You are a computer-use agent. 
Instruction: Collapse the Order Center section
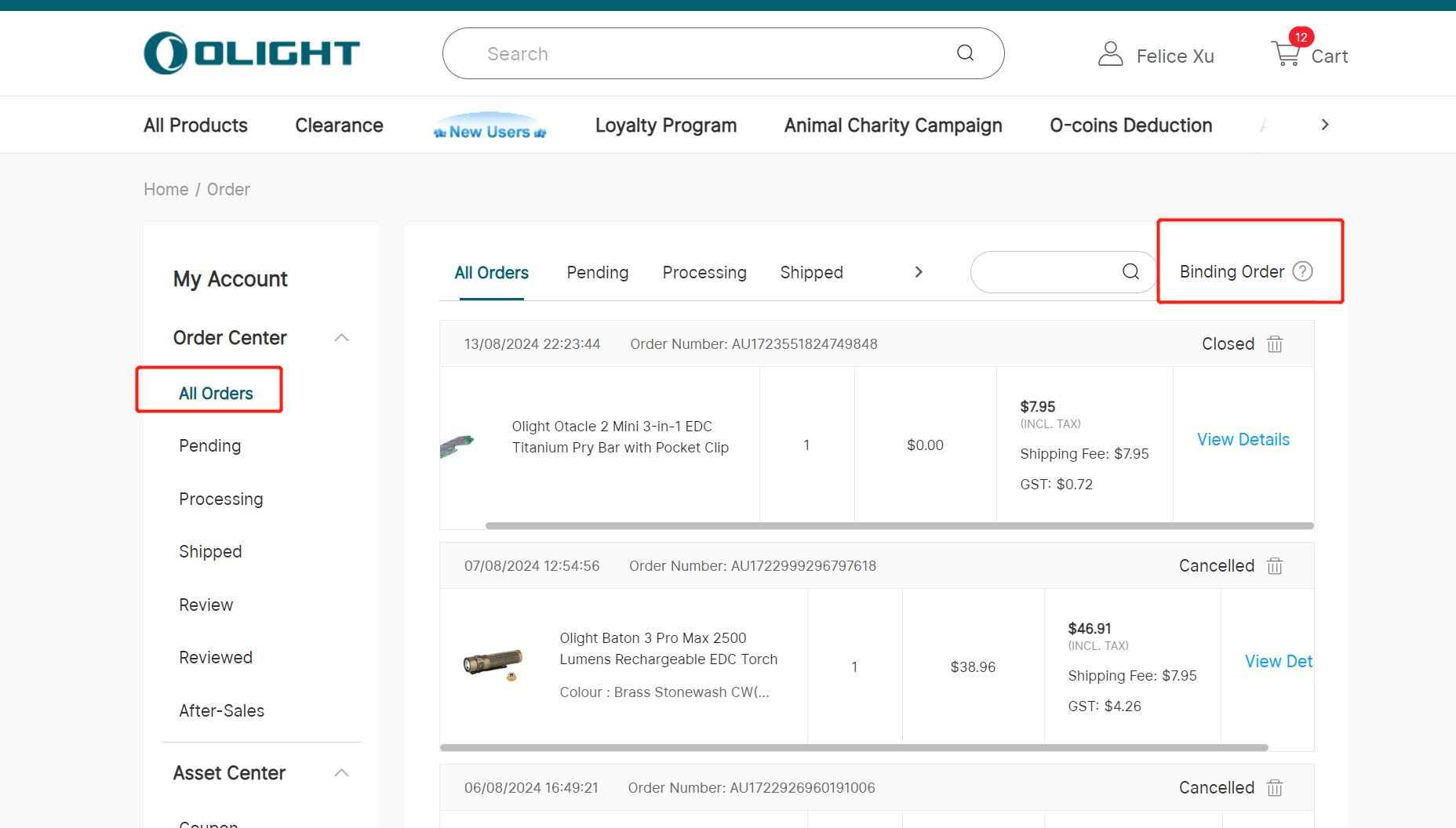pos(341,338)
